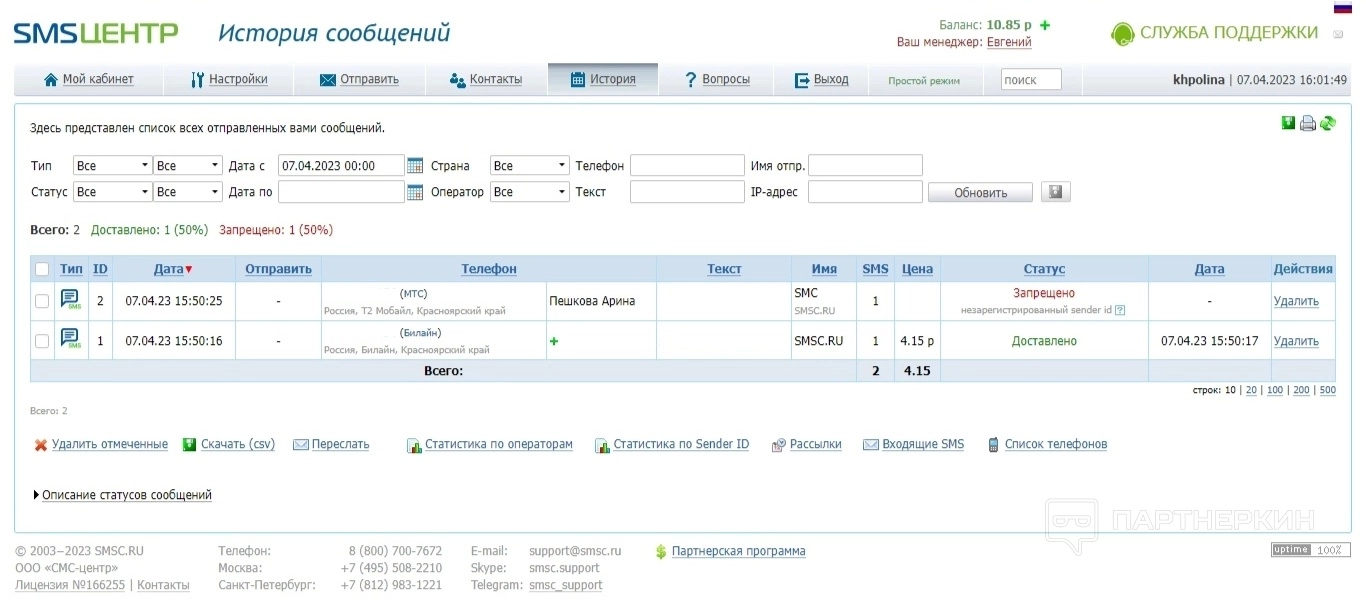Click the green plus in the Билайн row
This screenshot has height=608, width=1366.
pyautogui.click(x=554, y=341)
